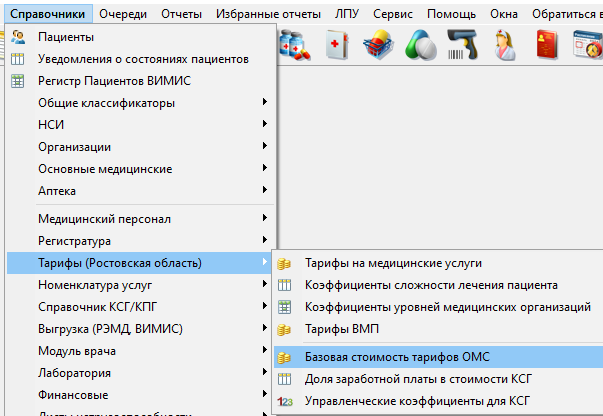
Task: Open Управленческие коэффициенты для КСГ
Action: (417, 401)
